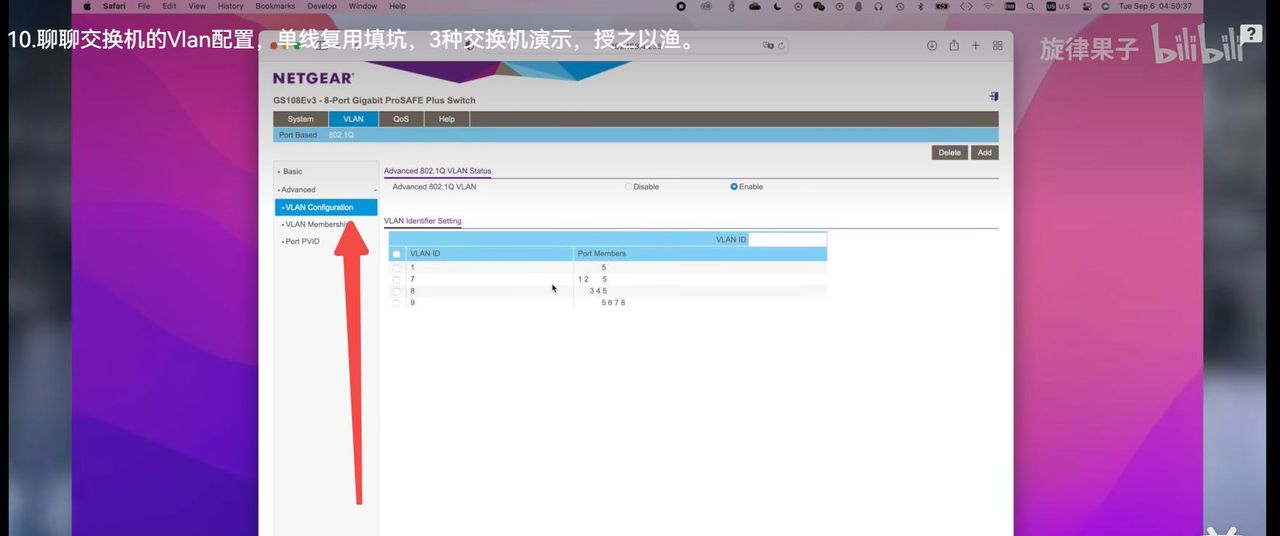Click the VLAN ID input field
The image size is (1280, 536).
787,239
